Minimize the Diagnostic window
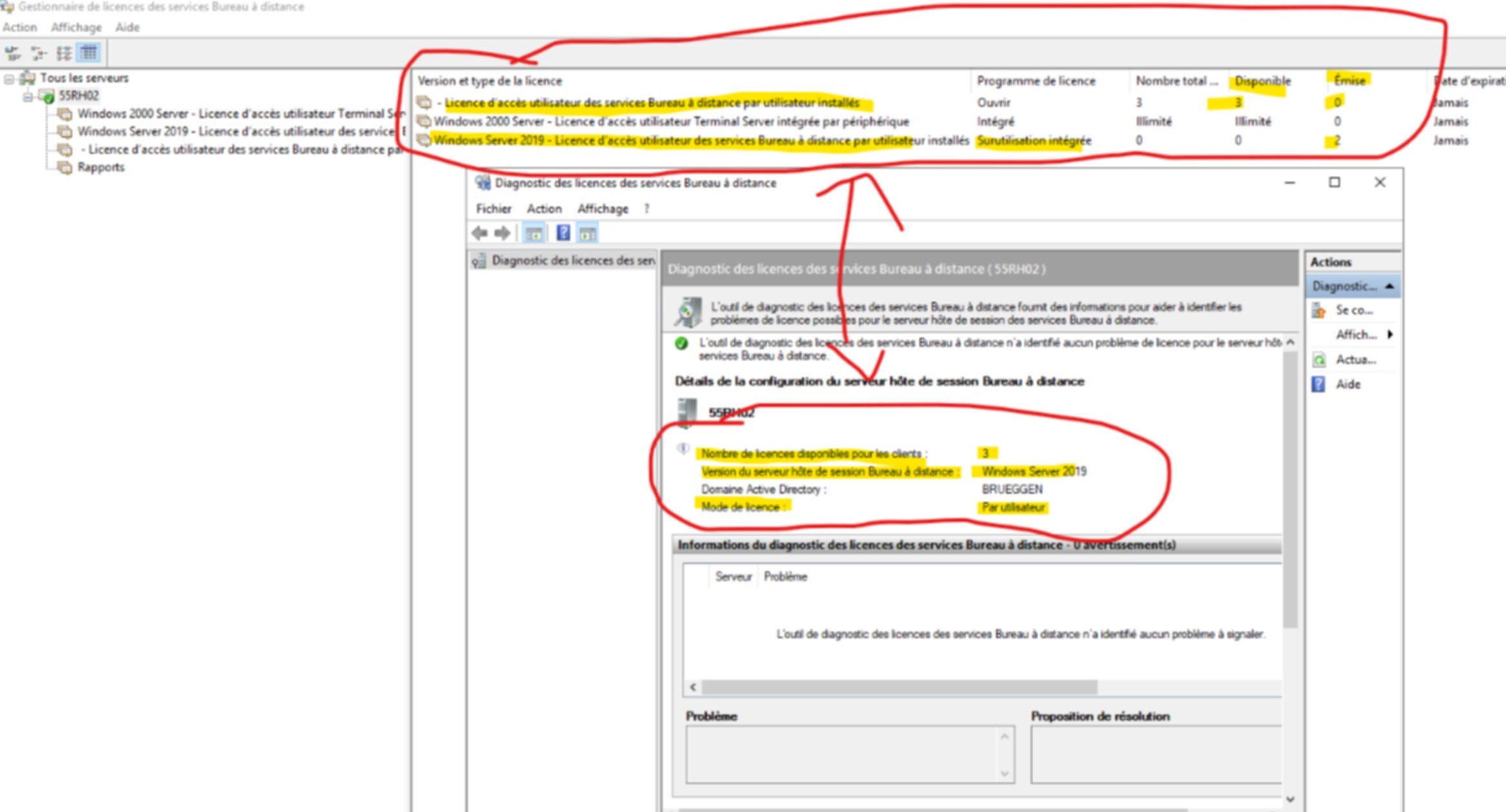Screen dimensions: 1506x812 1289,183
